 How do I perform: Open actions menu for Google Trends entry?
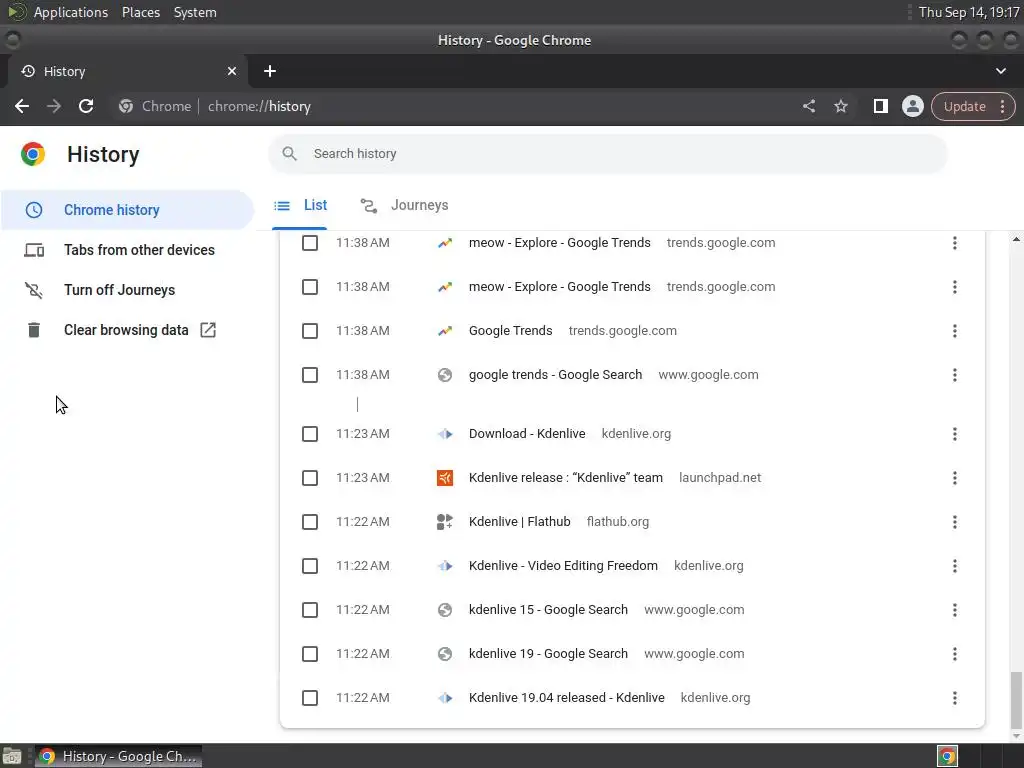click(x=954, y=331)
